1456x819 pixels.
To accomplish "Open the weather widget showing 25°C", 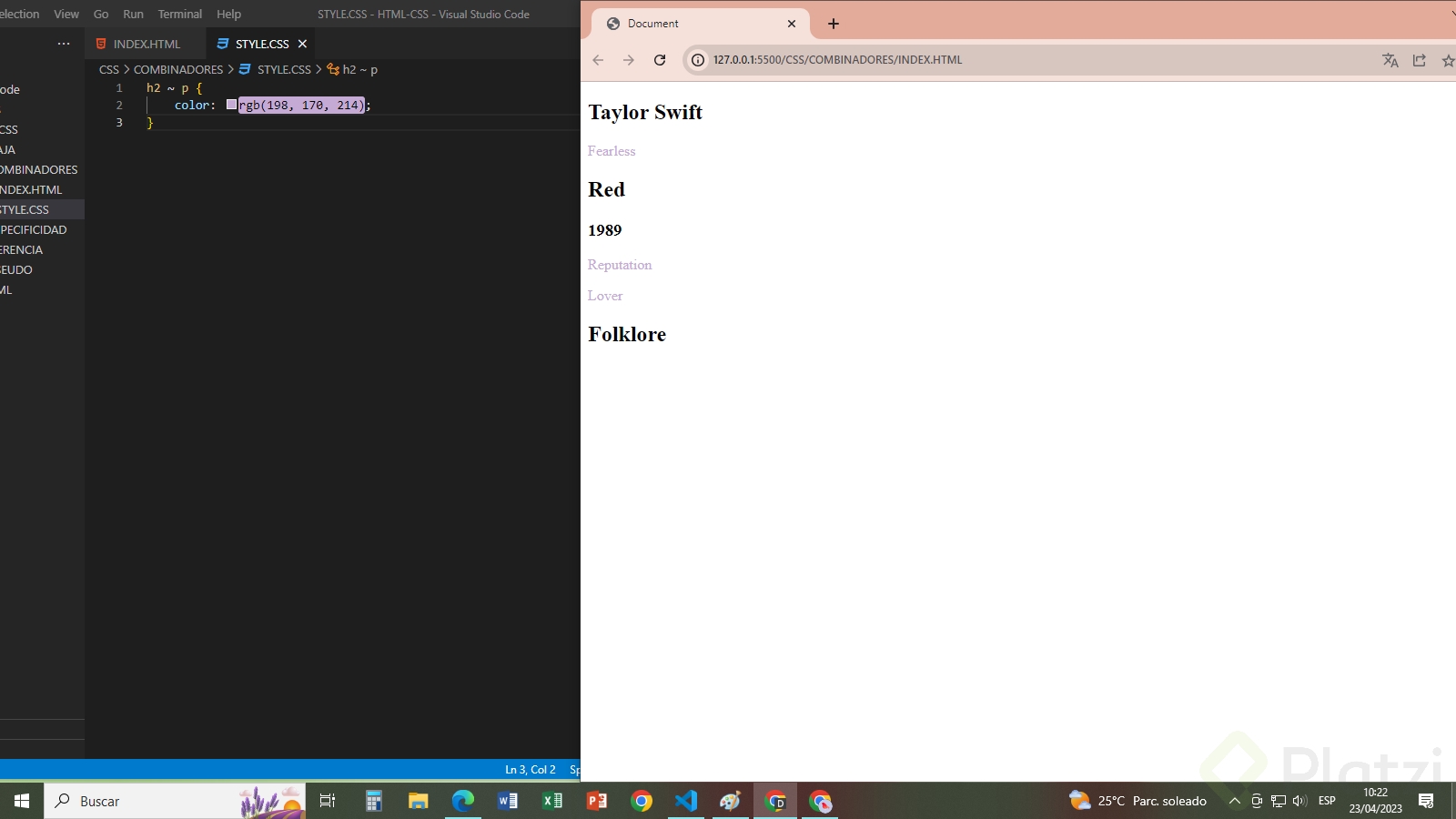I will tap(1137, 801).
